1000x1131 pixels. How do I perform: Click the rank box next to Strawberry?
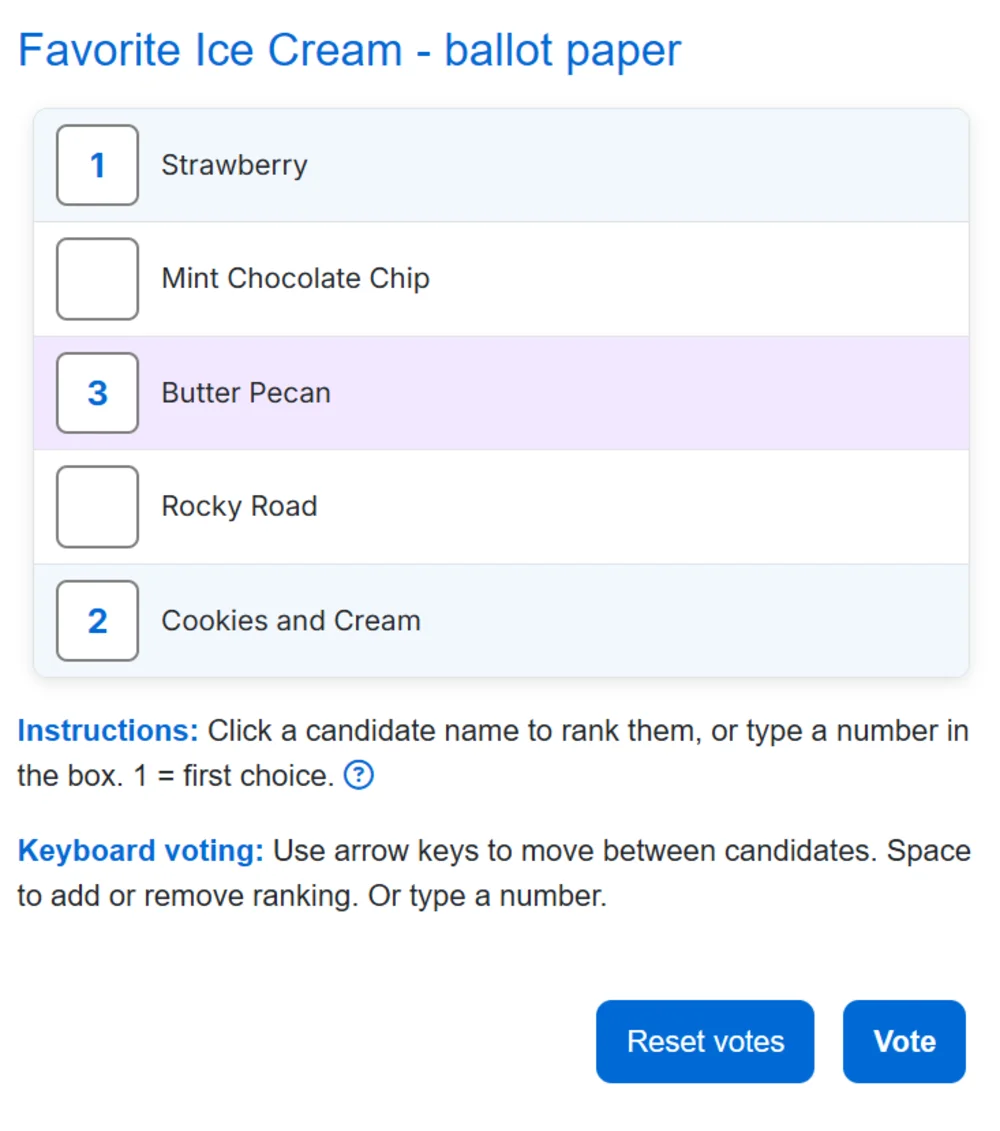pos(97,165)
